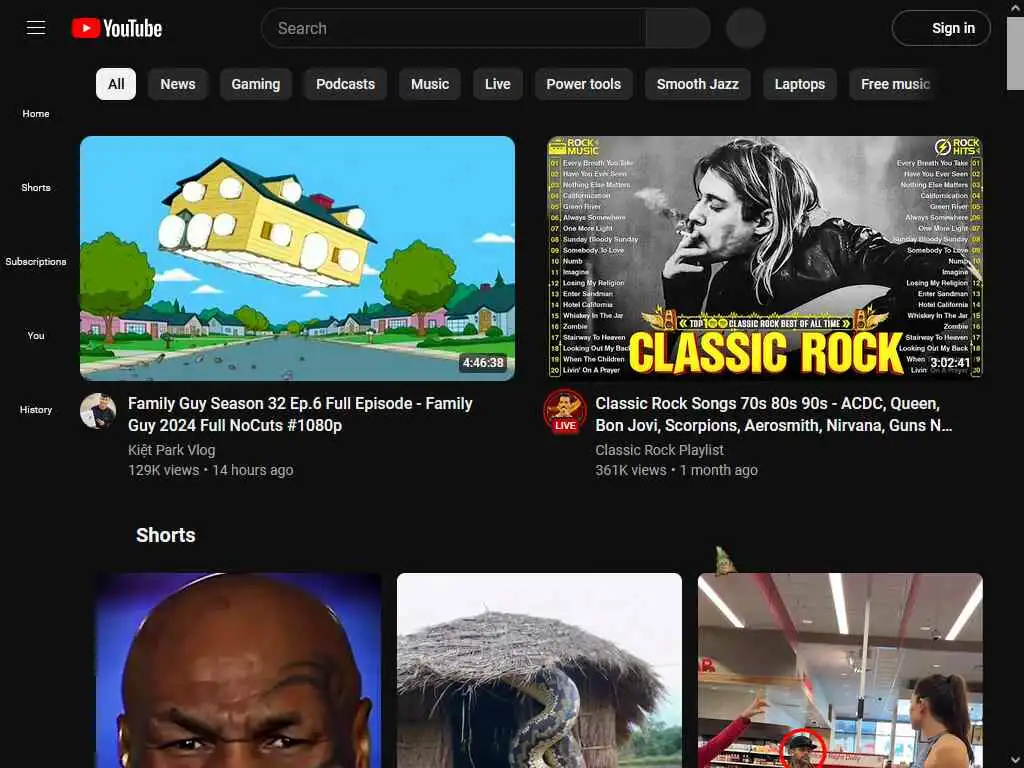Click the scrollbar down arrow
The width and height of the screenshot is (1024, 768).
pyautogui.click(x=1016, y=760)
